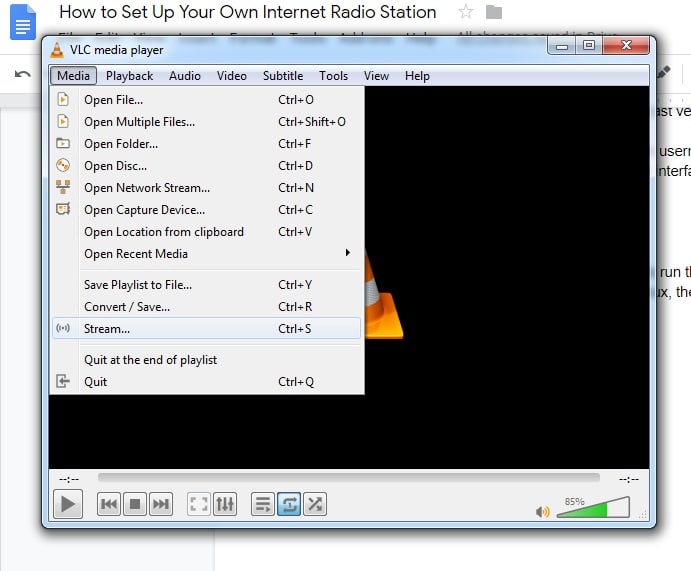This screenshot has width=691, height=571.
Task: Open the Playback menu
Action: 130,76
